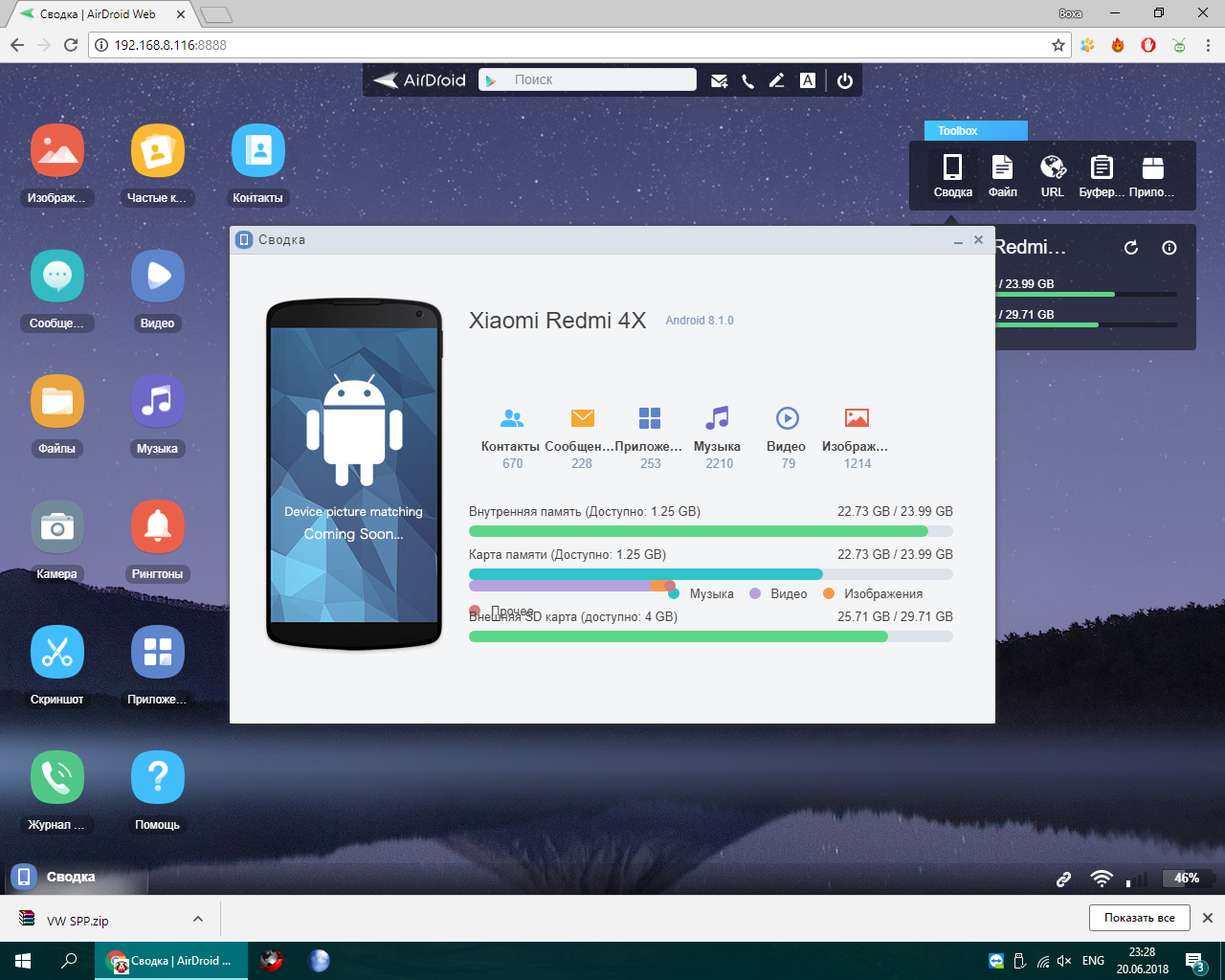Click Музыка 2210 in the summary window

pyautogui.click(x=718, y=438)
